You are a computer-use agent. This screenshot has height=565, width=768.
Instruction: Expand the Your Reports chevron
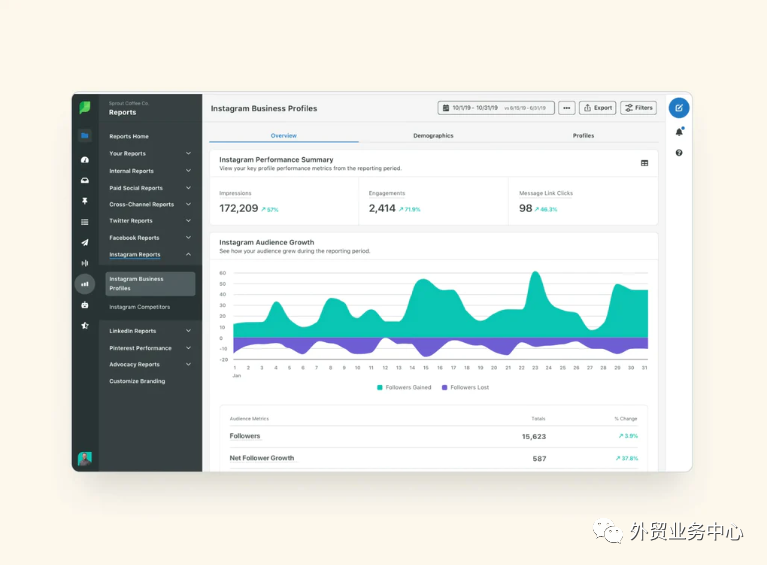pos(189,153)
